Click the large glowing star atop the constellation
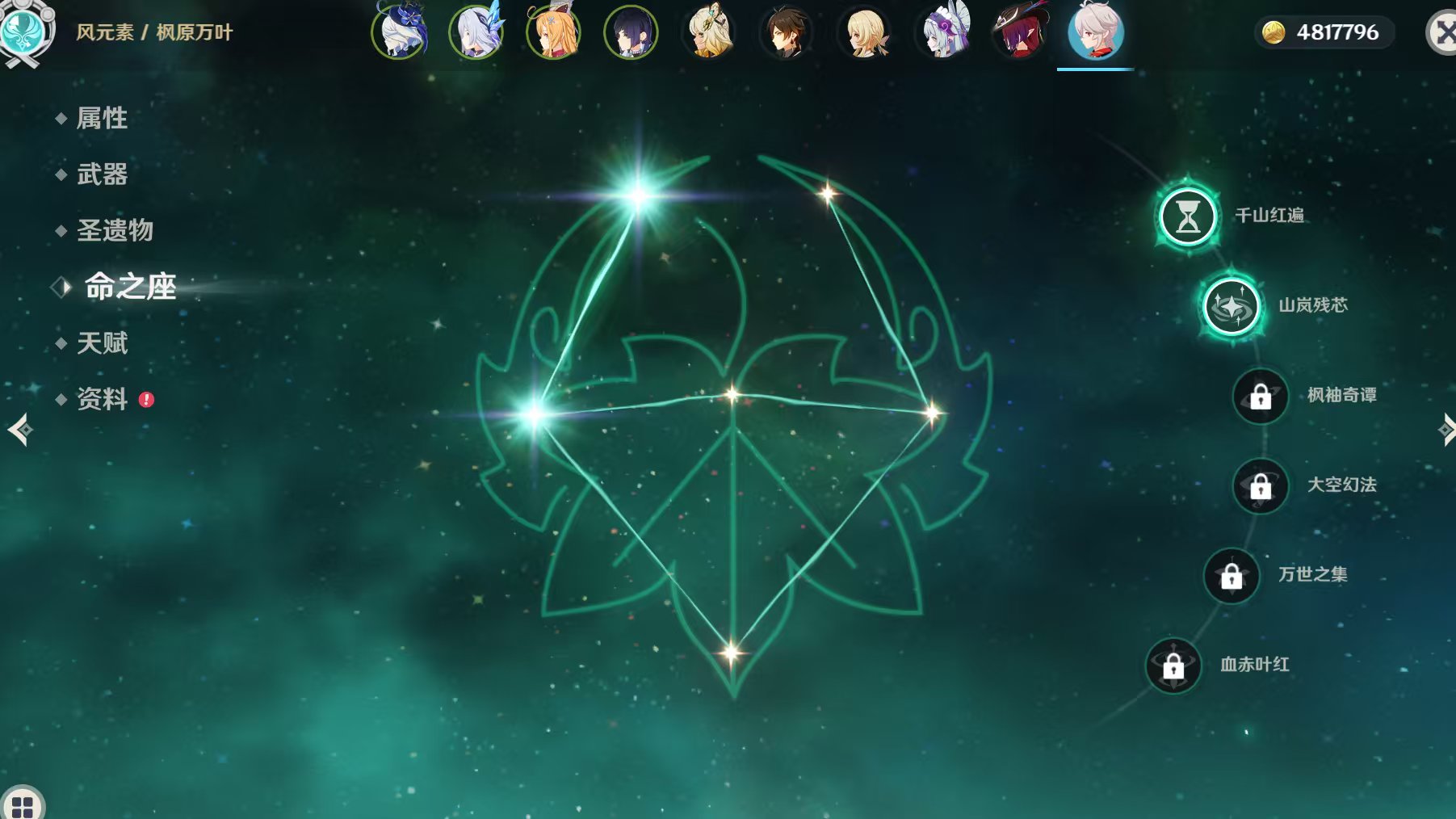Viewport: 1456px width, 819px height. [x=638, y=195]
